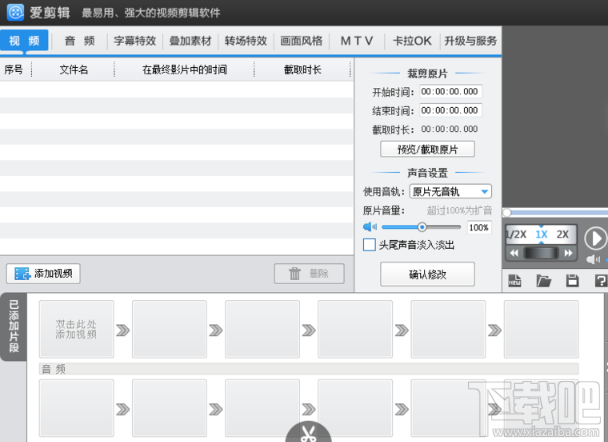Expand the 使用音轨 dropdown
The width and height of the screenshot is (608, 442).
click(x=450, y=191)
